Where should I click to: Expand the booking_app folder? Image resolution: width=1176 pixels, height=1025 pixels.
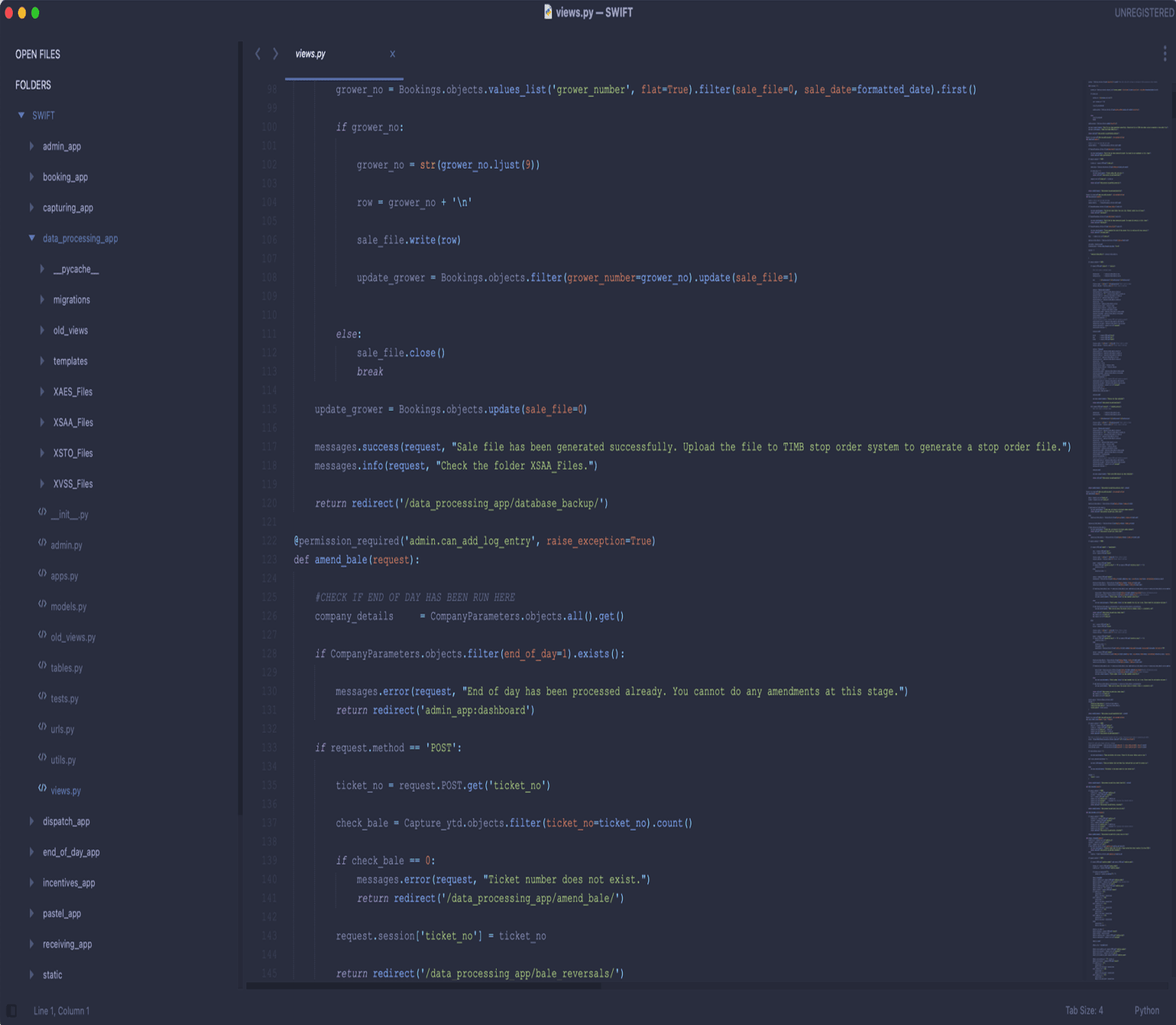pos(32,177)
